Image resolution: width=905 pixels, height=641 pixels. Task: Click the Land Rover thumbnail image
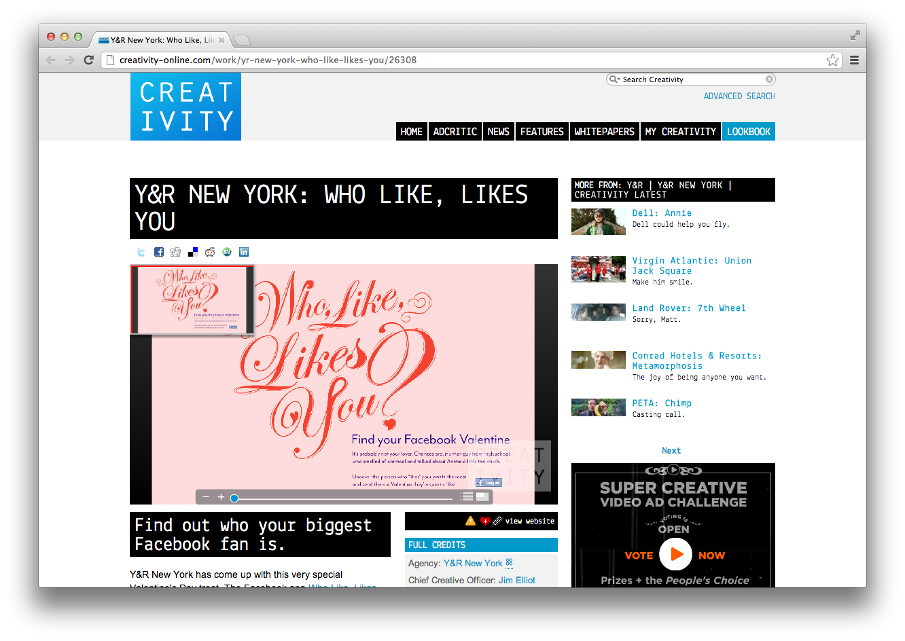(x=599, y=312)
